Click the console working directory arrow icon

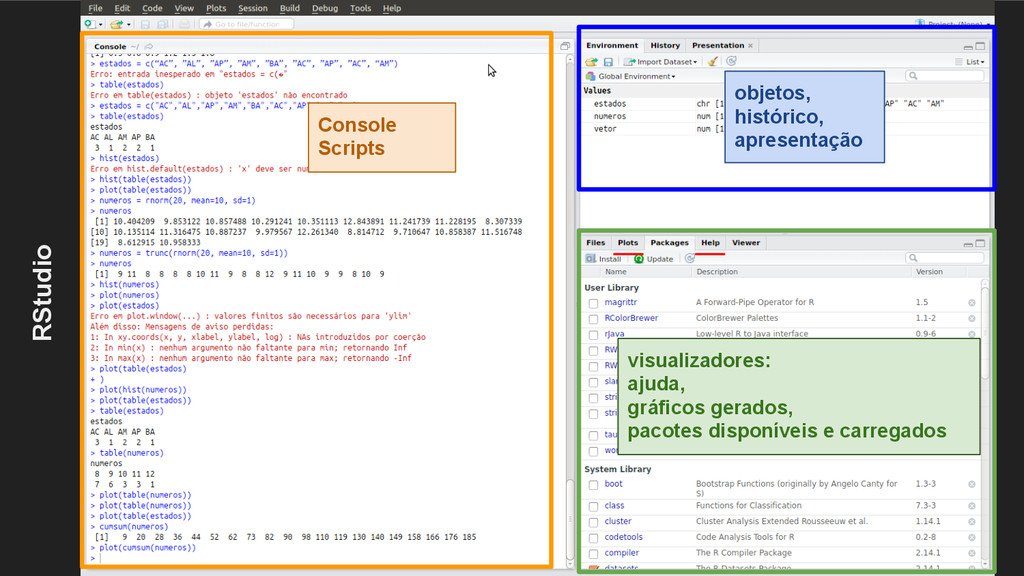coord(149,47)
